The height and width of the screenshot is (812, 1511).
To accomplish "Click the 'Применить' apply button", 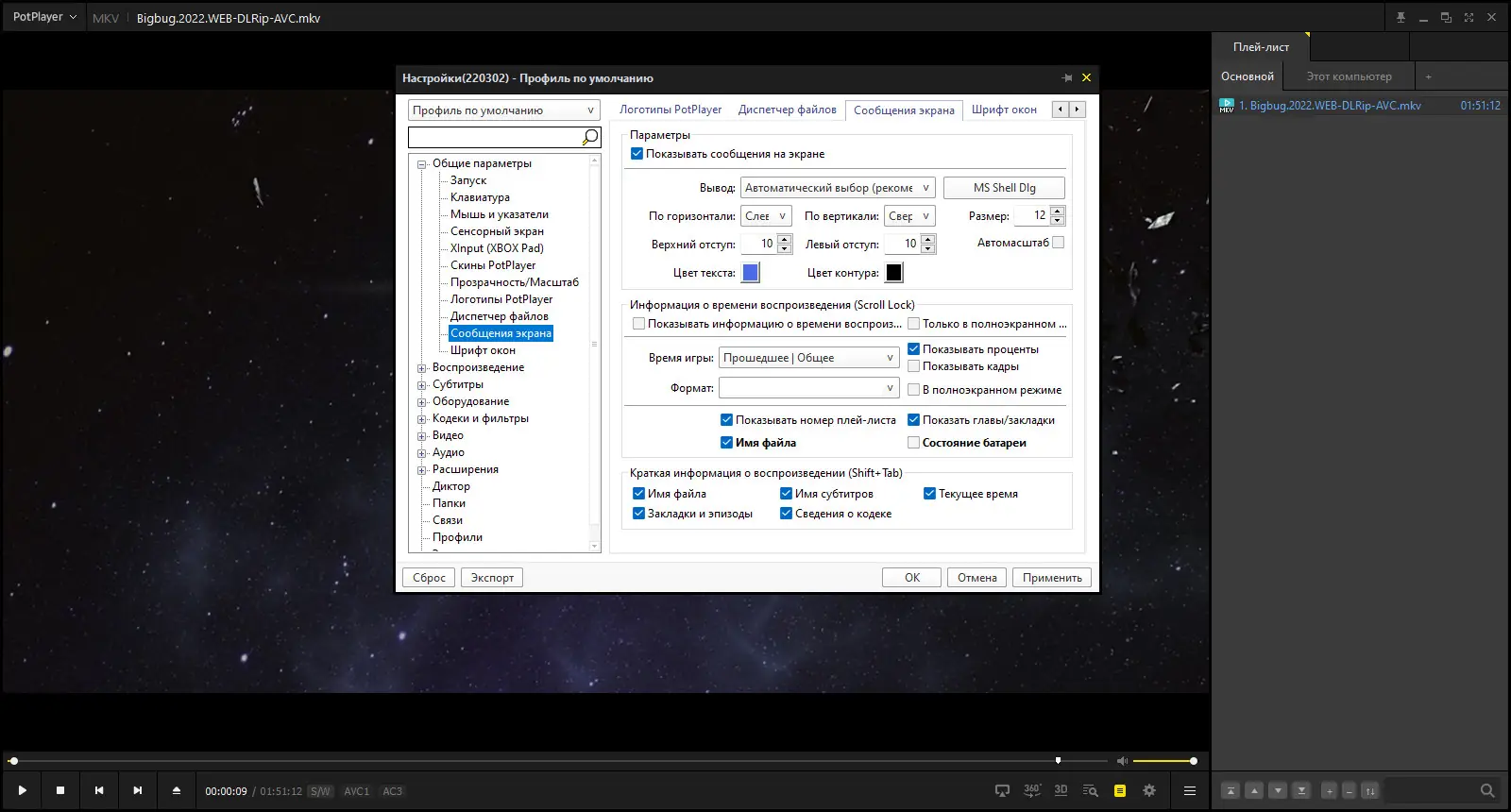I will click(x=1052, y=578).
